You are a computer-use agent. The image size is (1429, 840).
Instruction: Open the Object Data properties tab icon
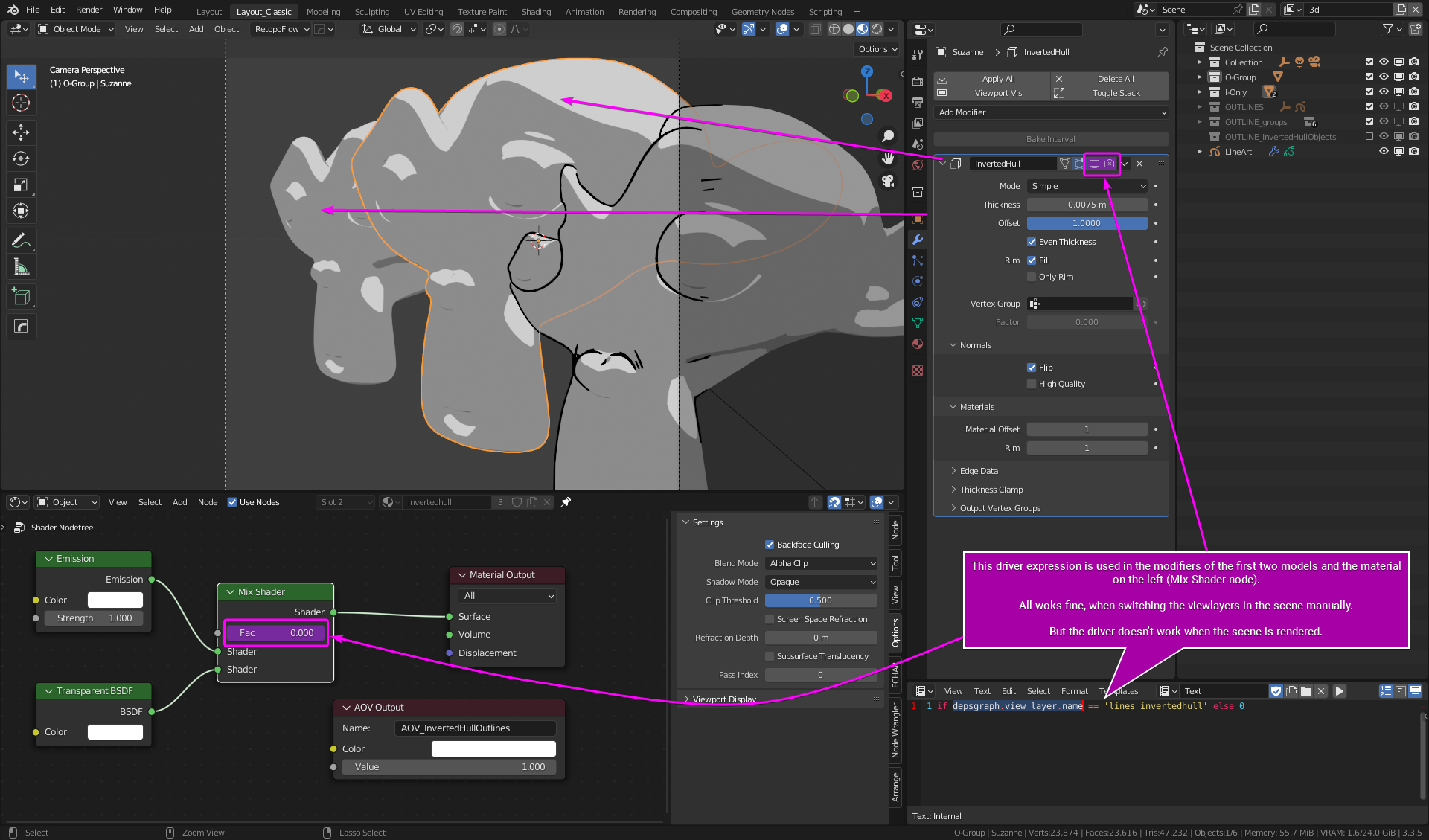click(x=918, y=323)
